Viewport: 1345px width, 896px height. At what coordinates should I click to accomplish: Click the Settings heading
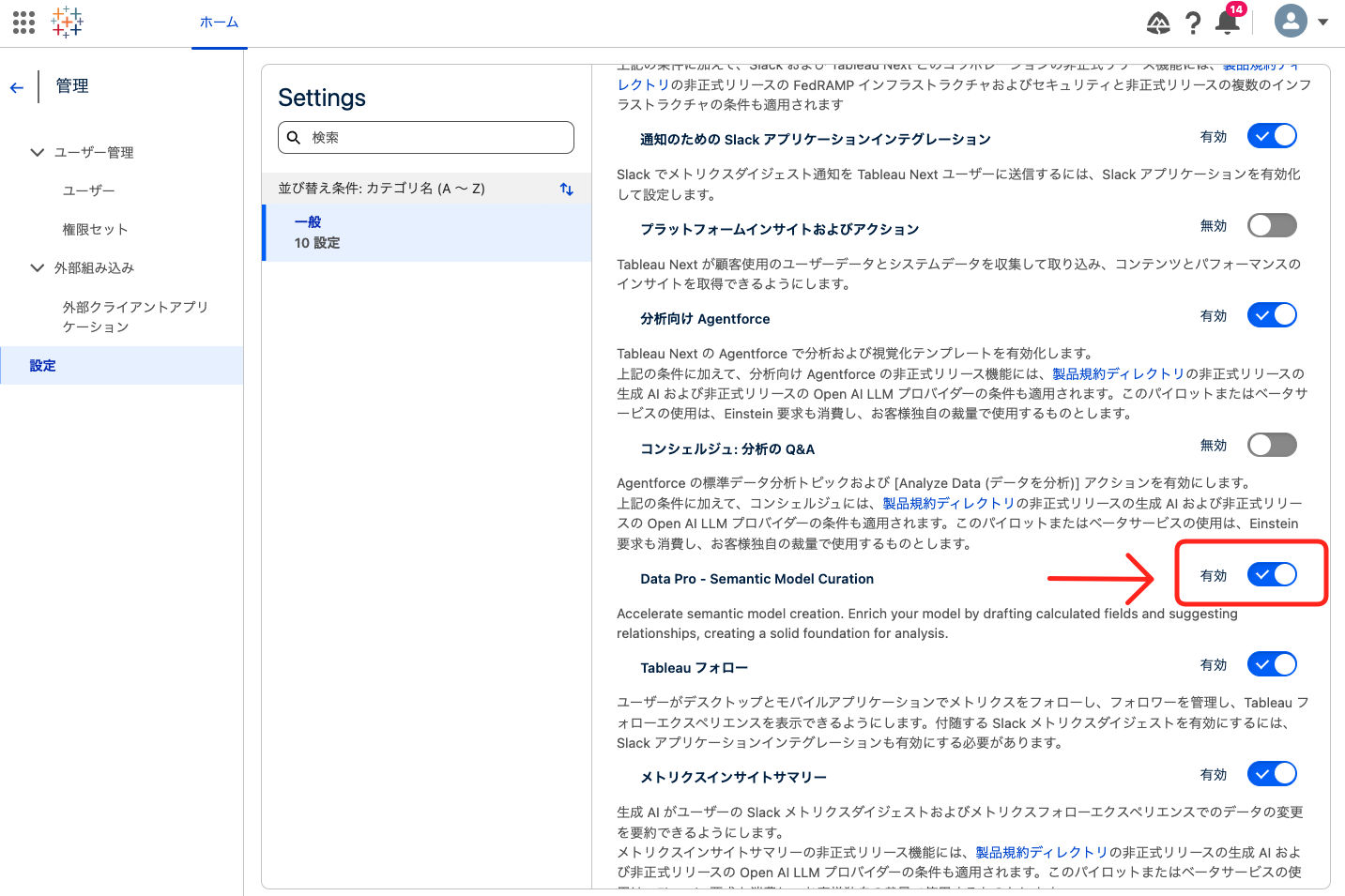pyautogui.click(x=322, y=98)
